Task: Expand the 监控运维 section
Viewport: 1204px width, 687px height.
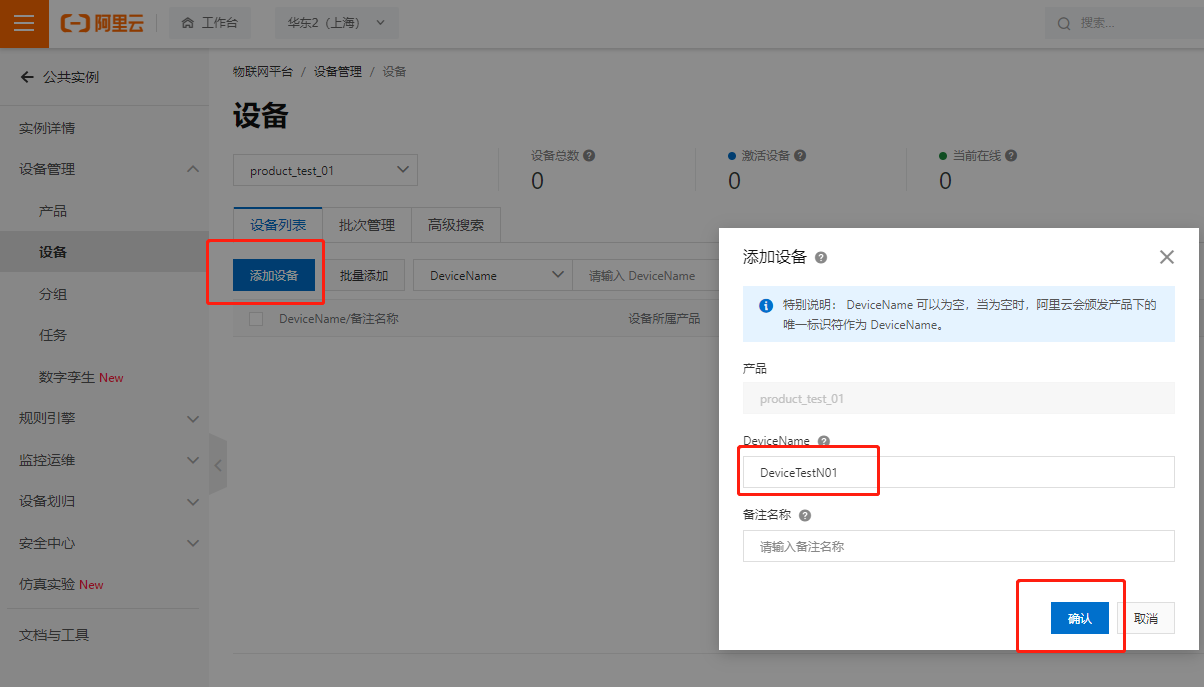Action: pos(193,460)
